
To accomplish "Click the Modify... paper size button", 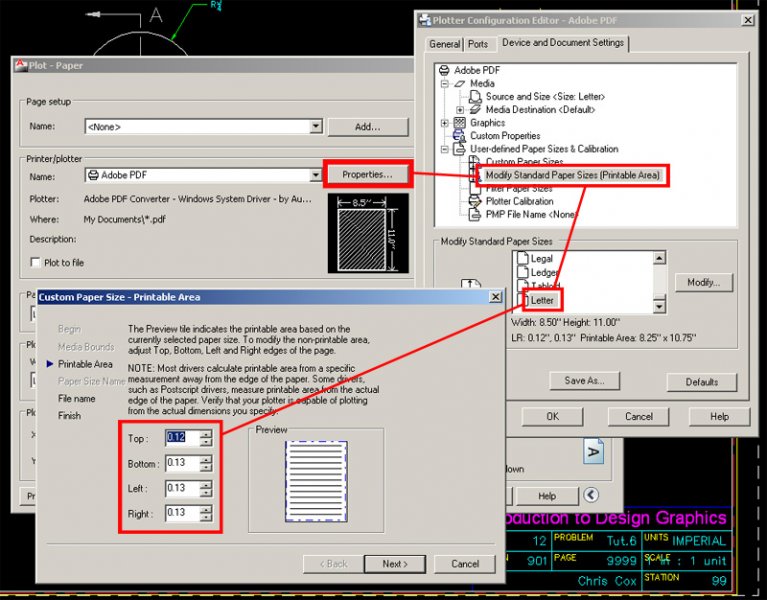I will pos(703,282).
